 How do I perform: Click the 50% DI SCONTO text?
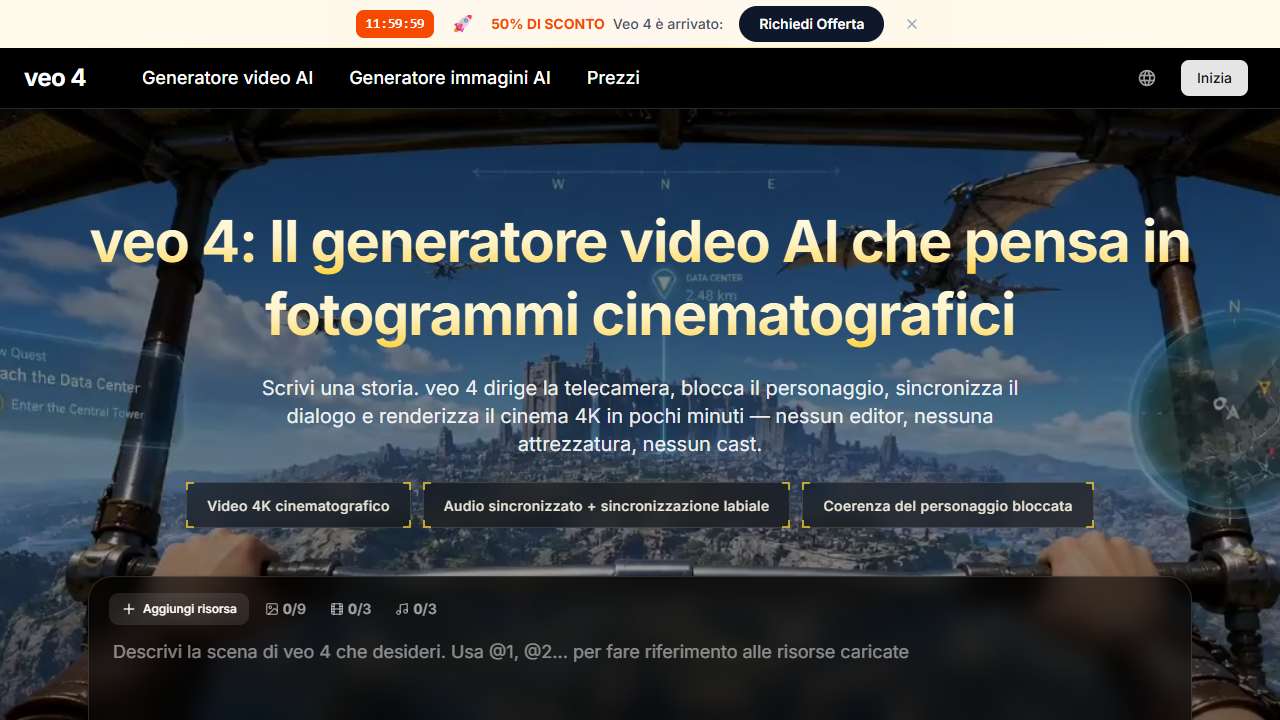coord(548,24)
